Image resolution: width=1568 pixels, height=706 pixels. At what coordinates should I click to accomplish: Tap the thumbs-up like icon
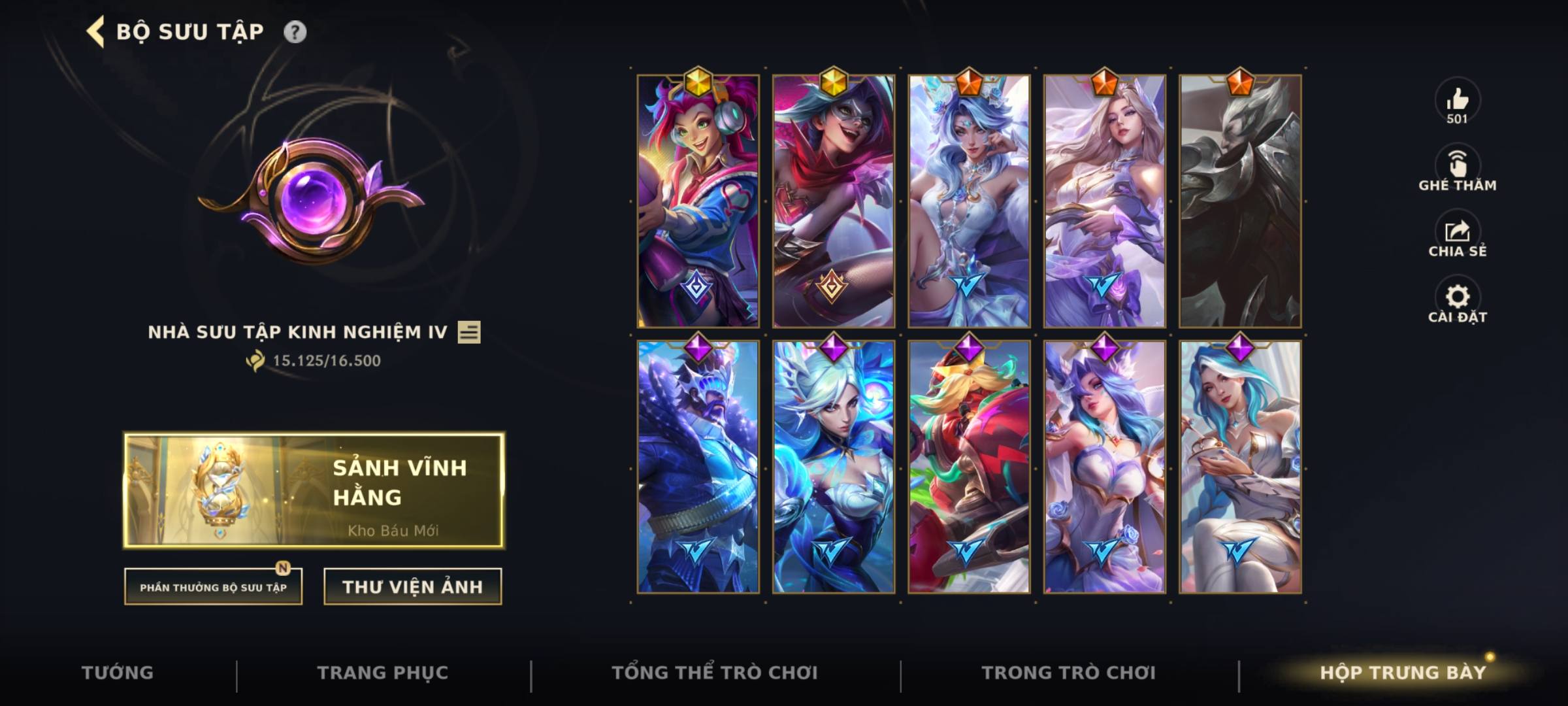pyautogui.click(x=1457, y=100)
